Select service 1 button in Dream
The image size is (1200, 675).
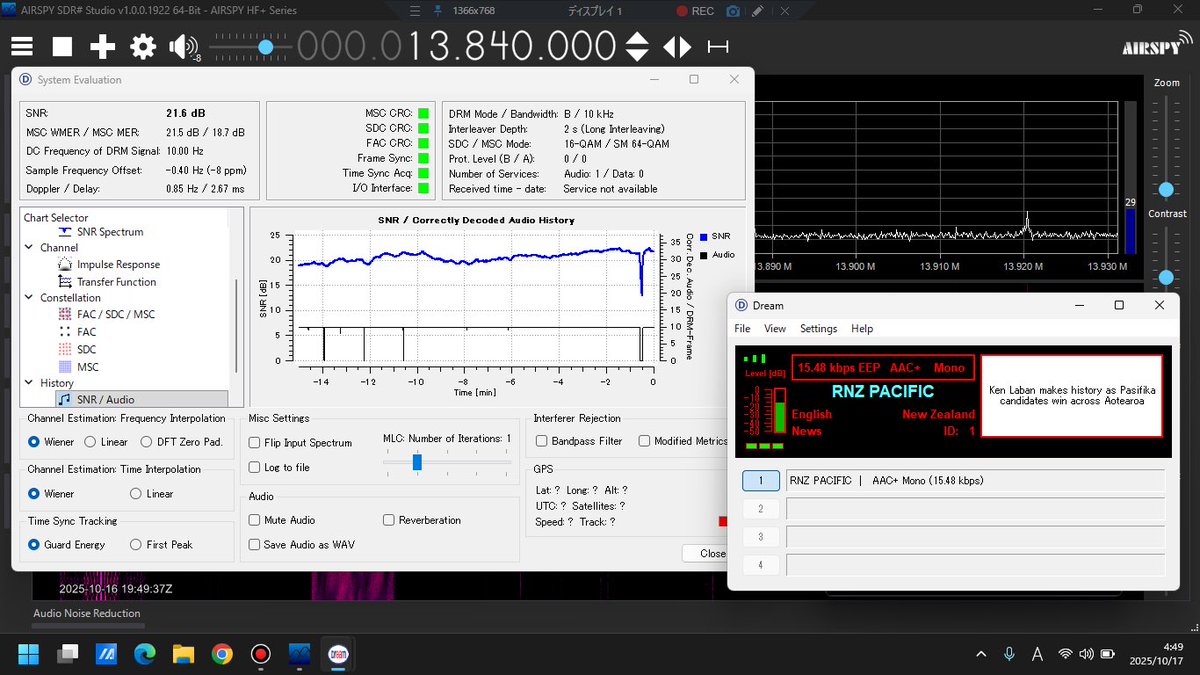click(761, 481)
